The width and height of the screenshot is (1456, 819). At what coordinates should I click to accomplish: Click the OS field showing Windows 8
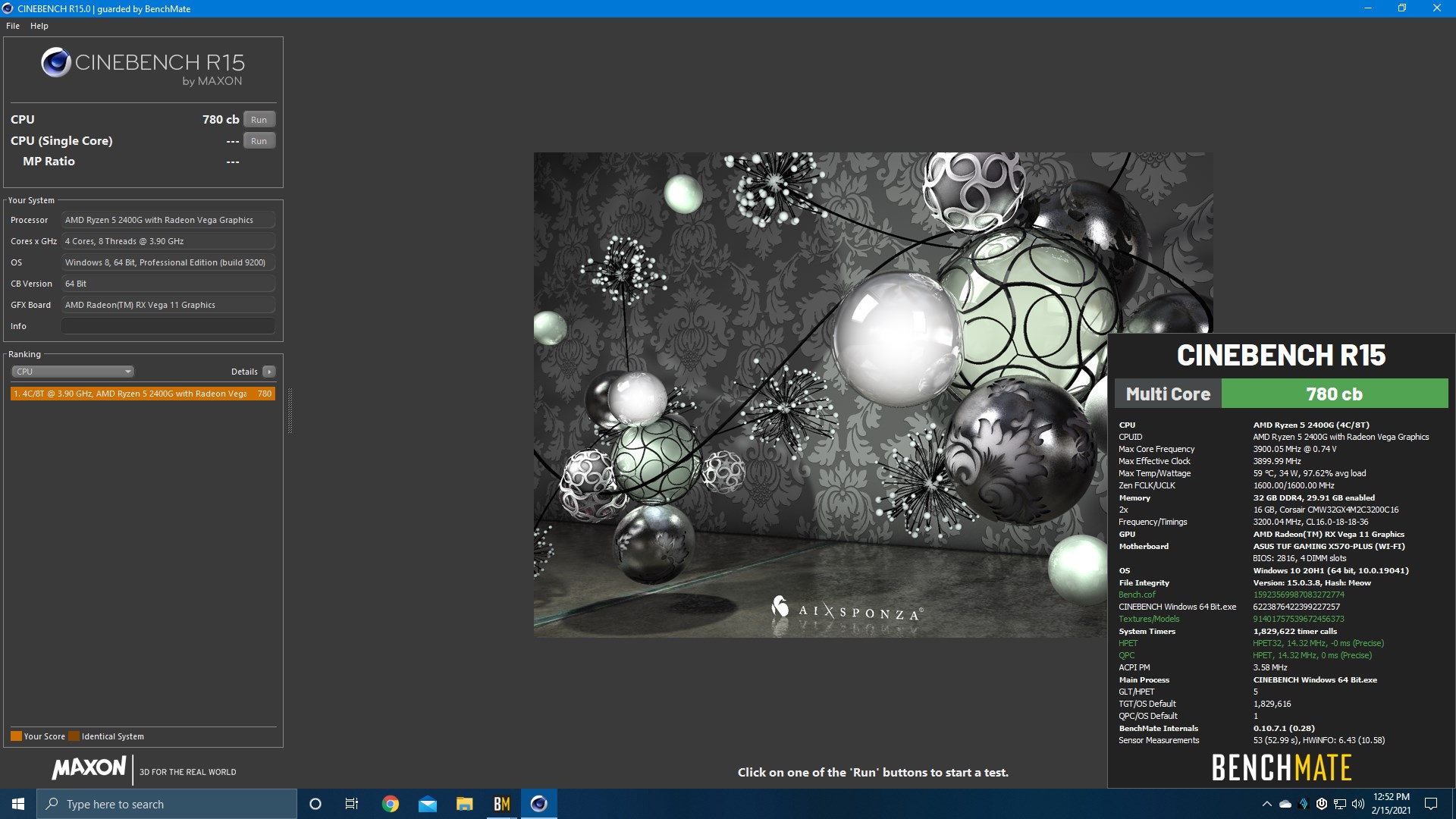pyautogui.click(x=168, y=262)
